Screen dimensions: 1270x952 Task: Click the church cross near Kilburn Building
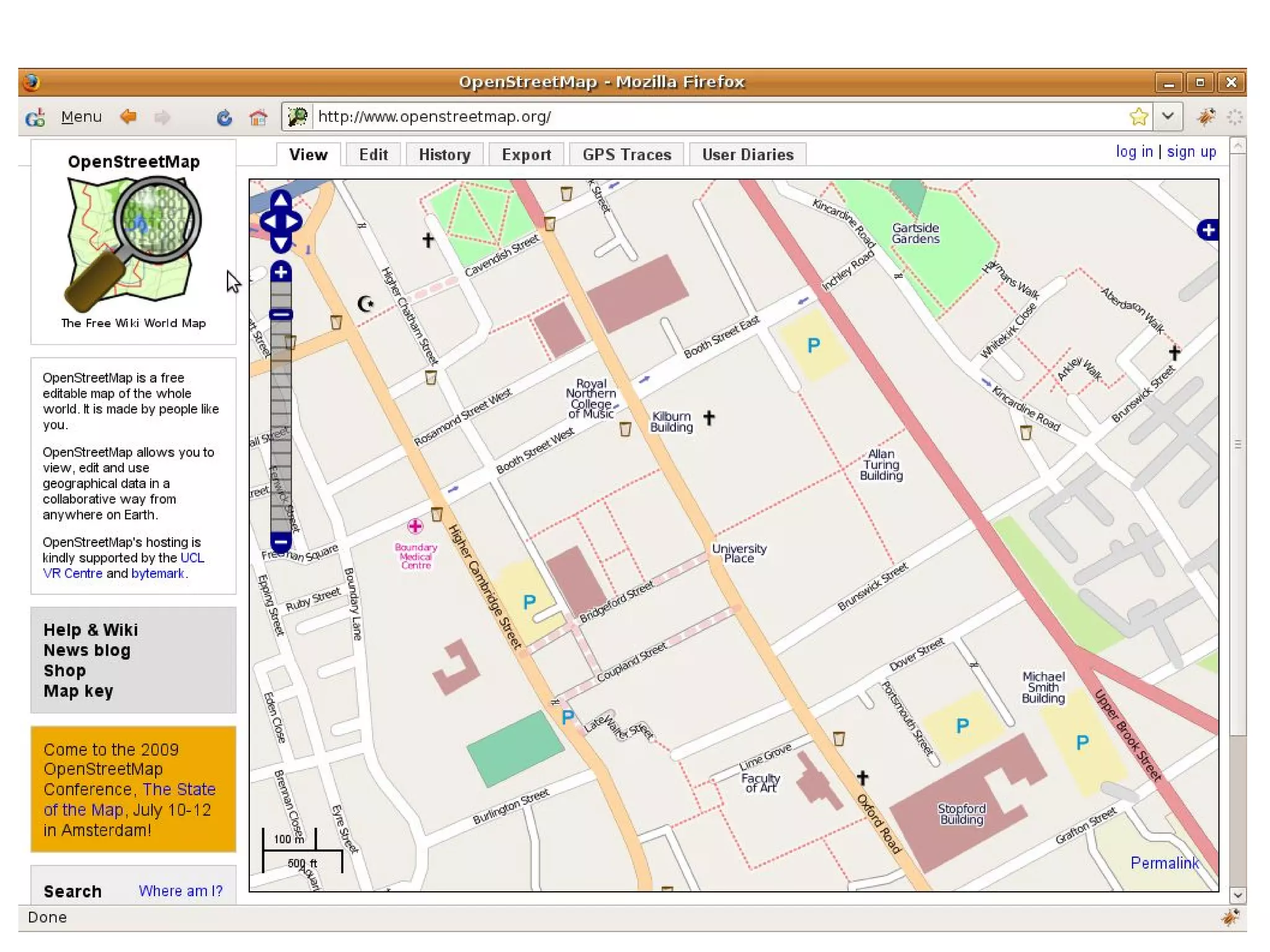(x=709, y=417)
